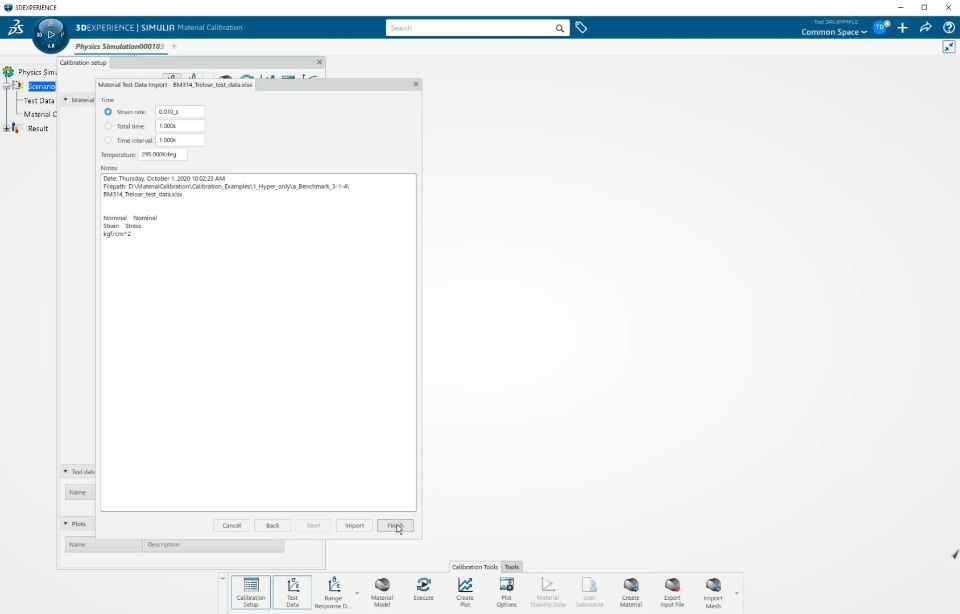Open the Common Space dropdown

click(833, 32)
